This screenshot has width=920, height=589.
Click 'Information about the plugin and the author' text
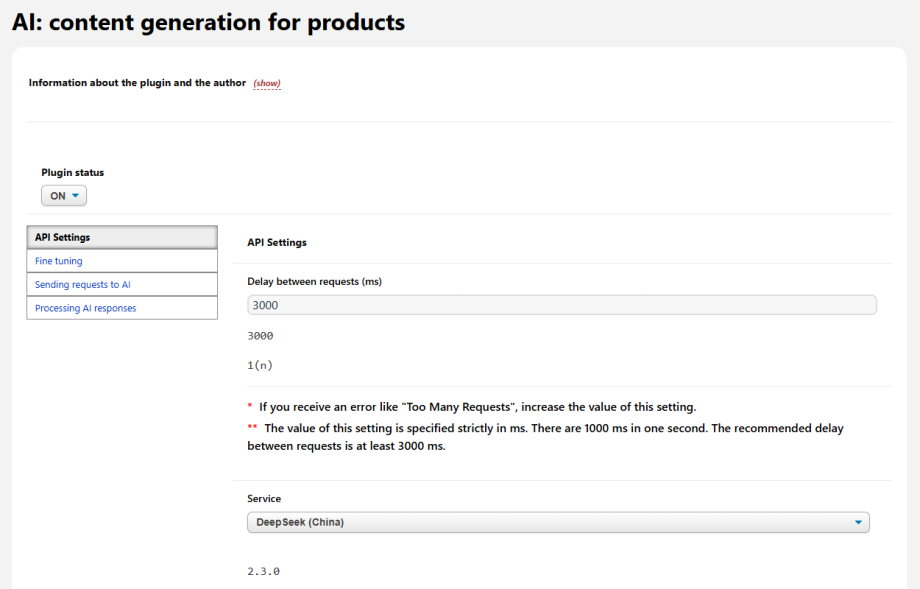click(x=137, y=83)
